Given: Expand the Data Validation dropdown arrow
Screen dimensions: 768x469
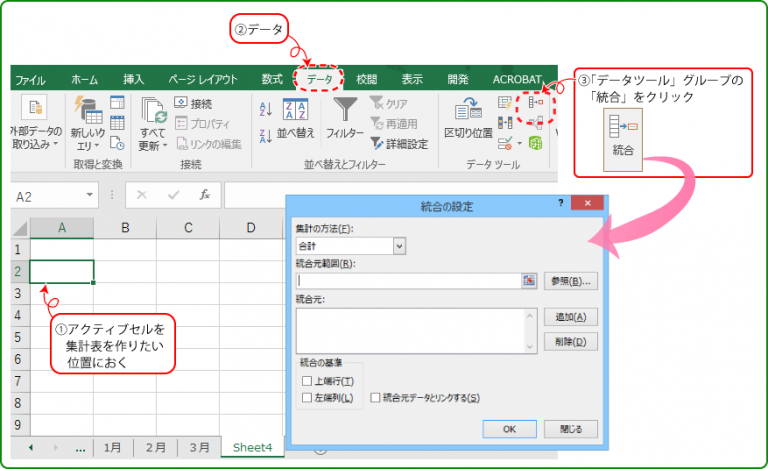Looking at the screenshot, I should click(519, 144).
